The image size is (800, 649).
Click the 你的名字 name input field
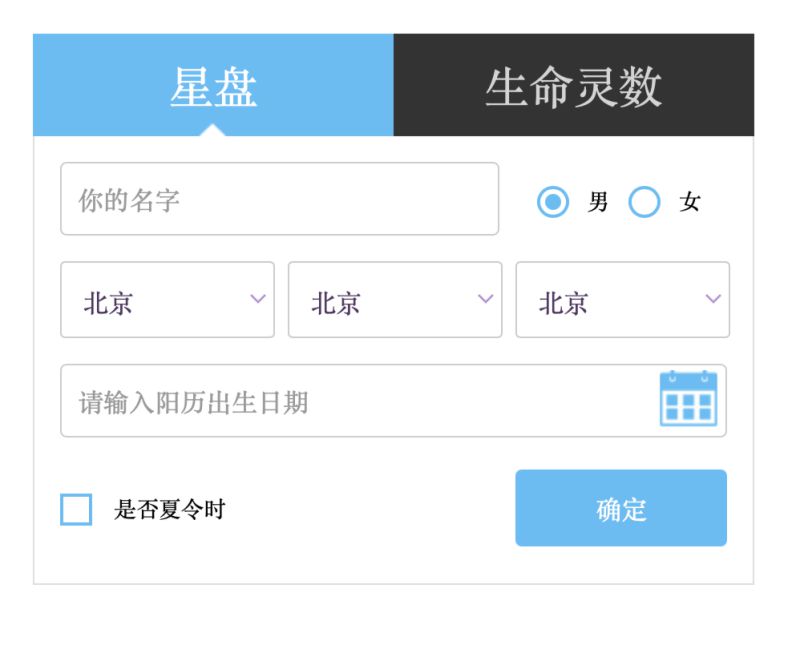tap(280, 199)
